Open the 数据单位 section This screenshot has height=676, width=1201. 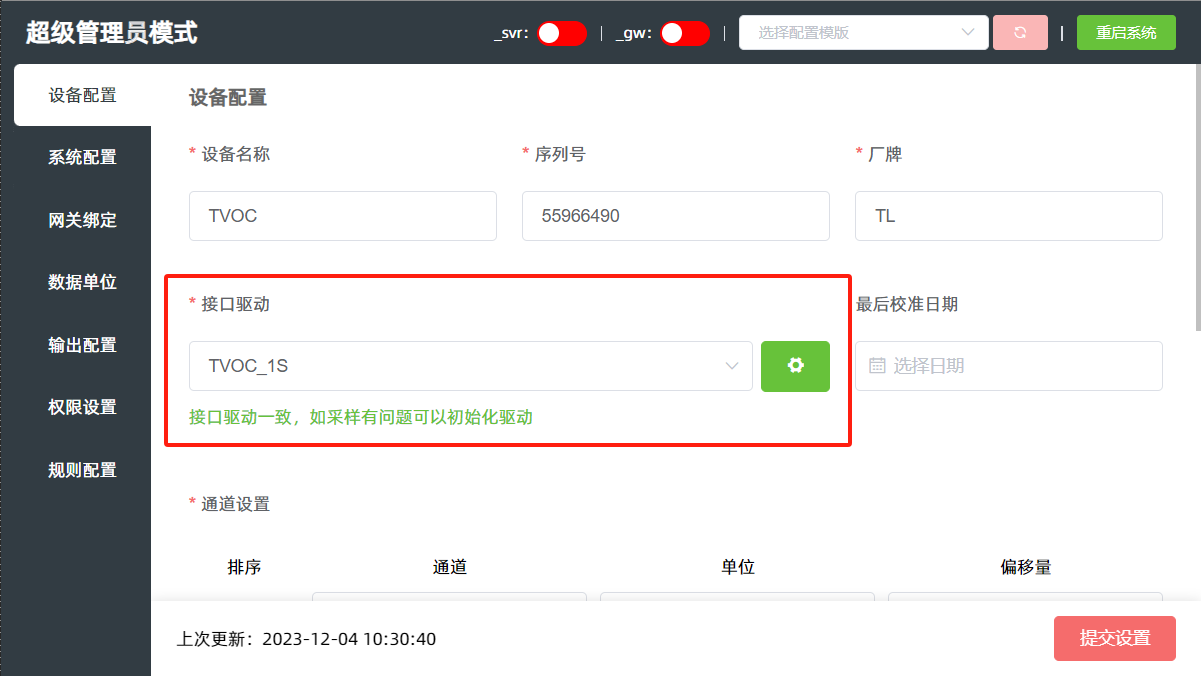(80, 282)
